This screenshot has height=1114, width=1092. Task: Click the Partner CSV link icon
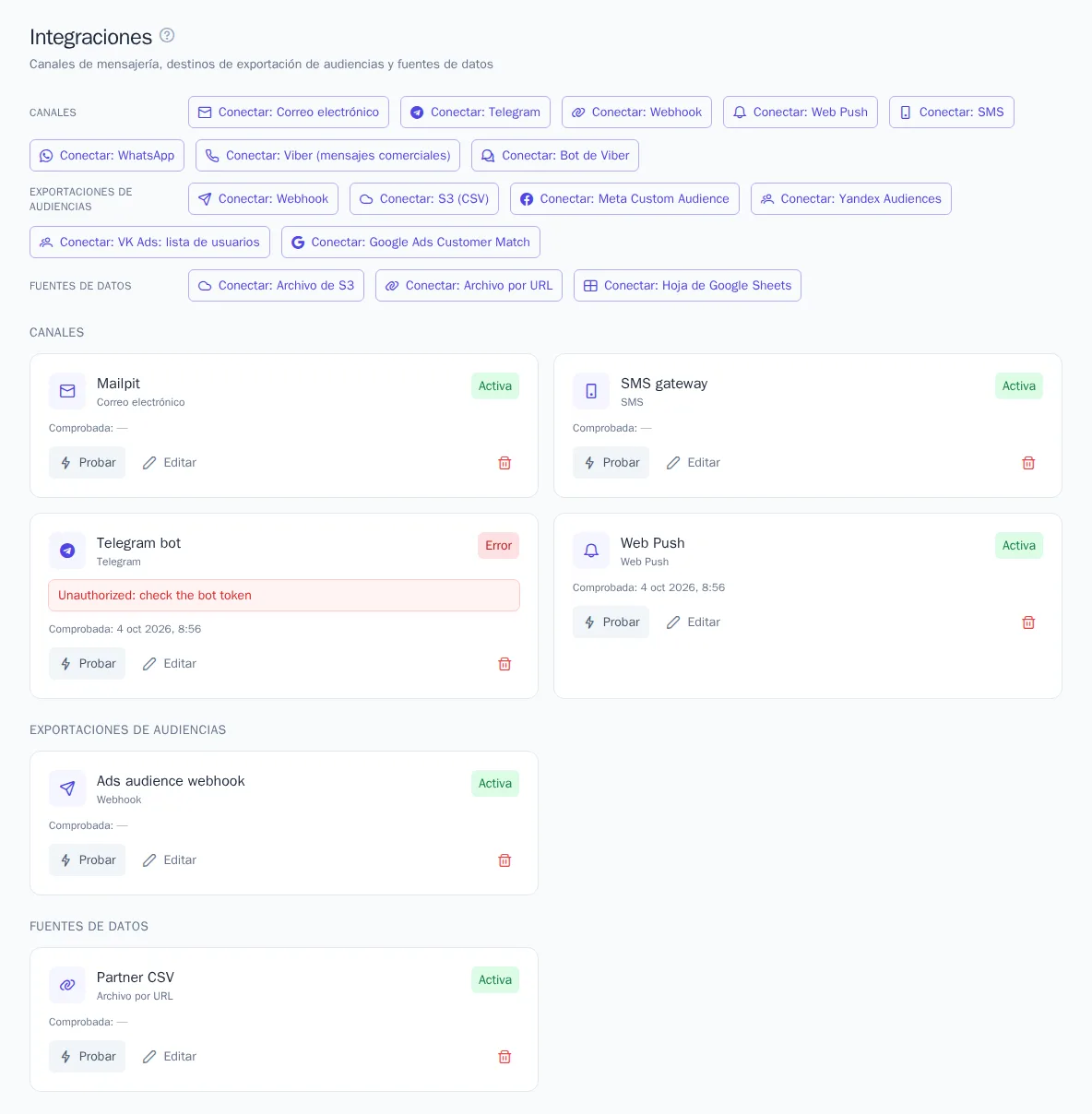pos(67,985)
